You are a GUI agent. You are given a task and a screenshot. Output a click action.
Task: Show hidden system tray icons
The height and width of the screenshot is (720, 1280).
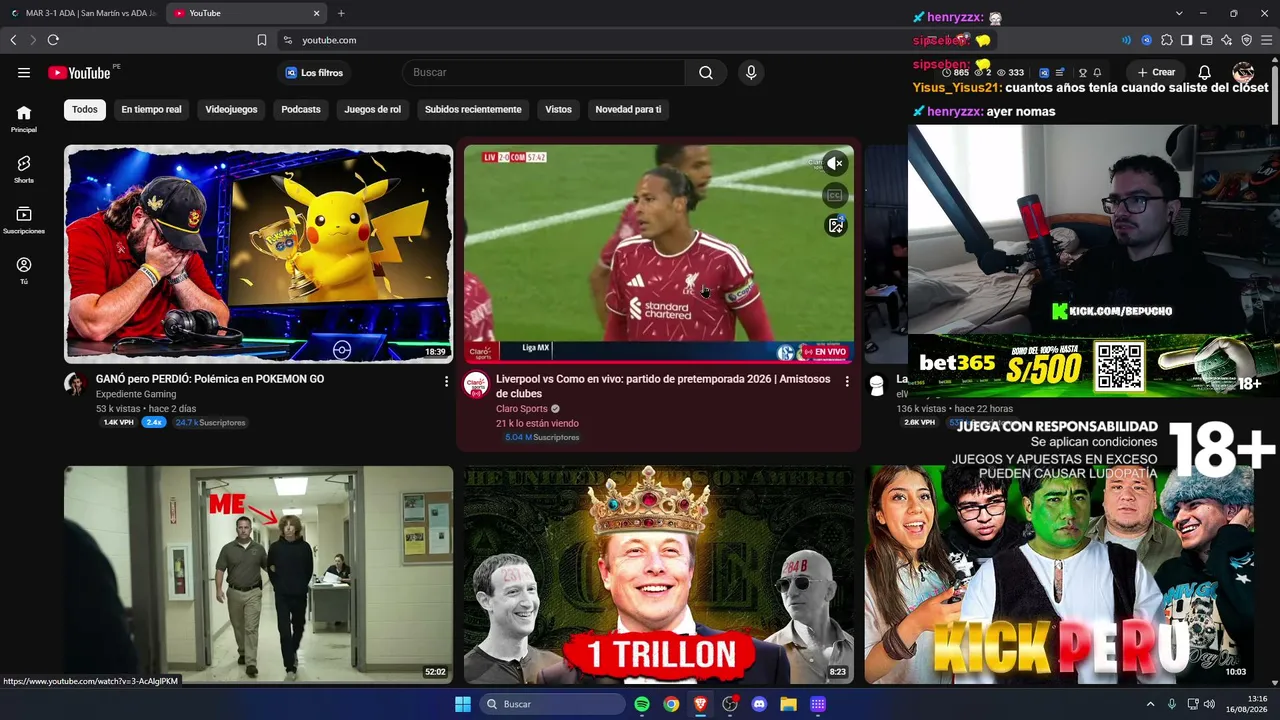[x=1150, y=704]
